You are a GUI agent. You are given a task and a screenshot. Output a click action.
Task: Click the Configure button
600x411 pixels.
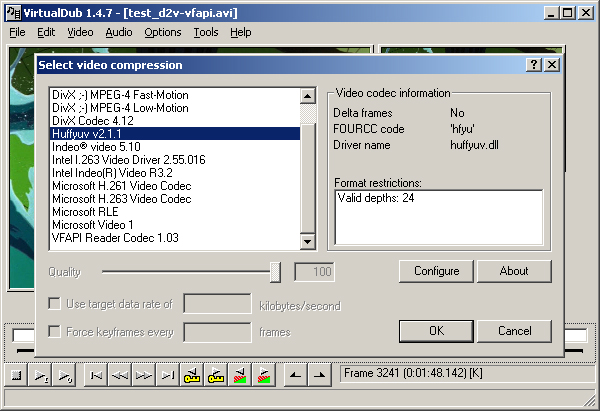click(x=436, y=271)
